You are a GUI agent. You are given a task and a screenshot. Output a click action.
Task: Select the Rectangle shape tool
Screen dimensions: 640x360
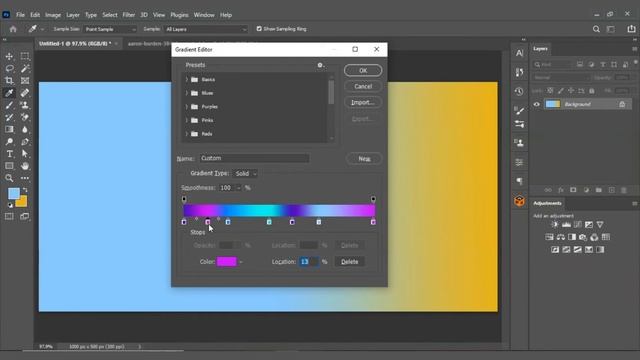[x=9, y=166]
